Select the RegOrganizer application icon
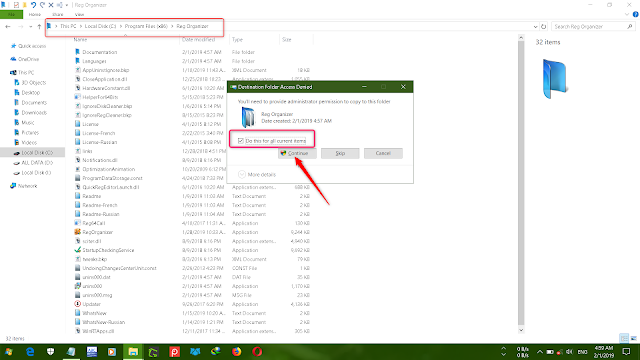 (x=78, y=232)
